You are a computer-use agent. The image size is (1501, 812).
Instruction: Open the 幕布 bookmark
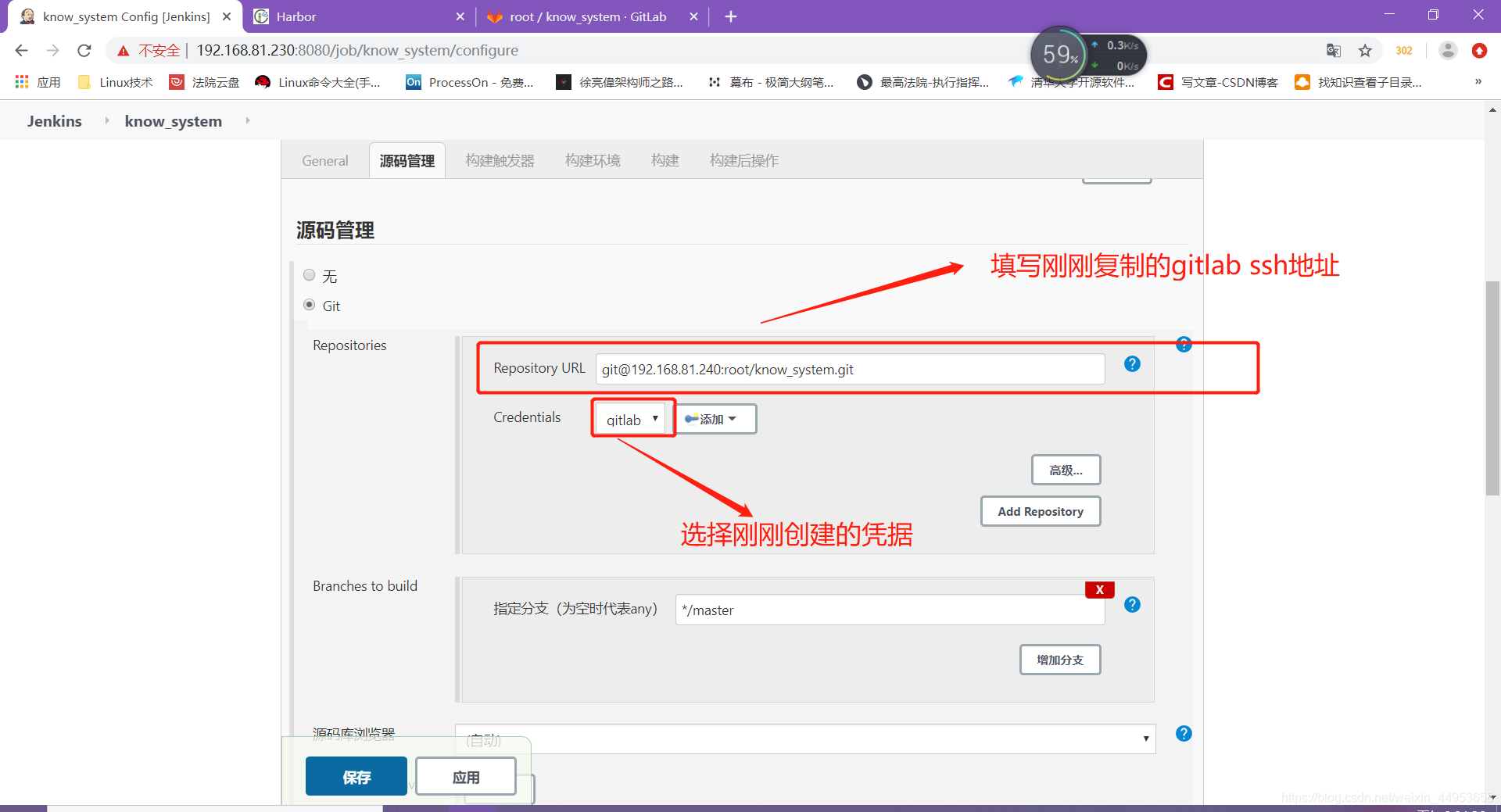click(771, 82)
